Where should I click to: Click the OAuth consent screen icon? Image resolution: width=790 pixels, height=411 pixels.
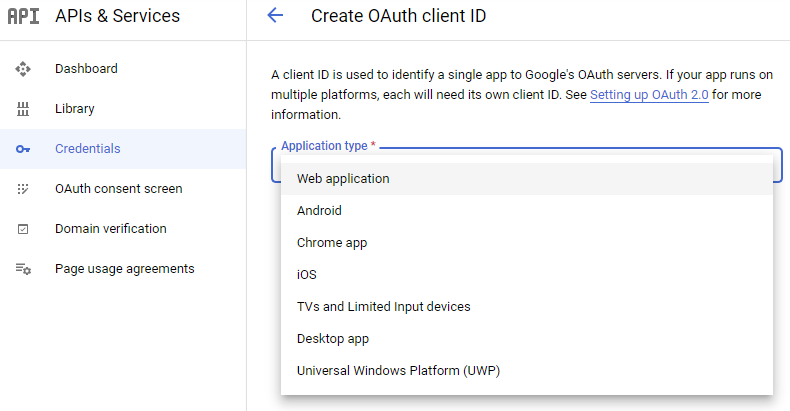click(x=23, y=189)
